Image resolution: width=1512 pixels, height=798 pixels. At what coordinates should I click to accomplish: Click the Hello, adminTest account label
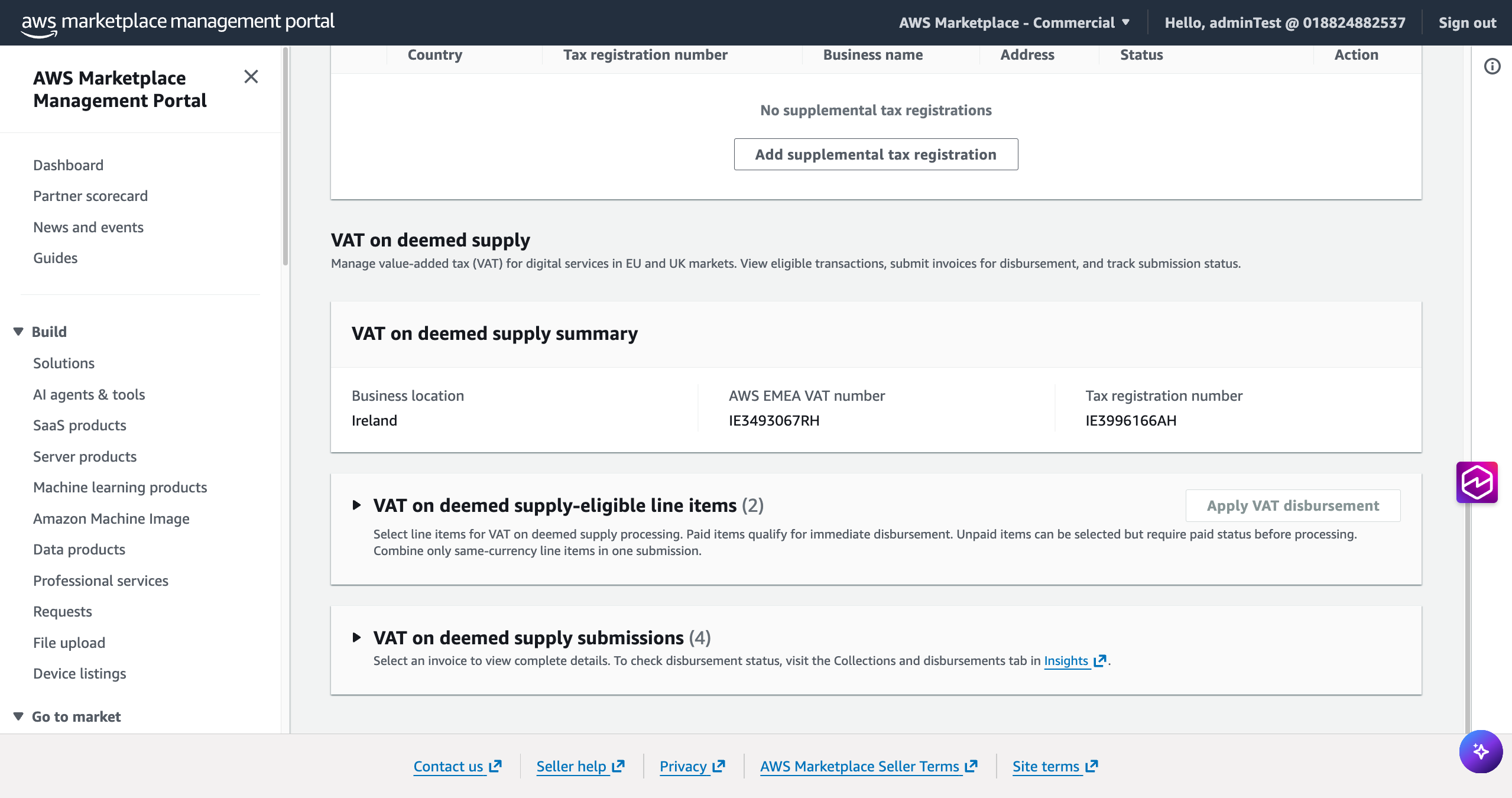click(x=1285, y=22)
